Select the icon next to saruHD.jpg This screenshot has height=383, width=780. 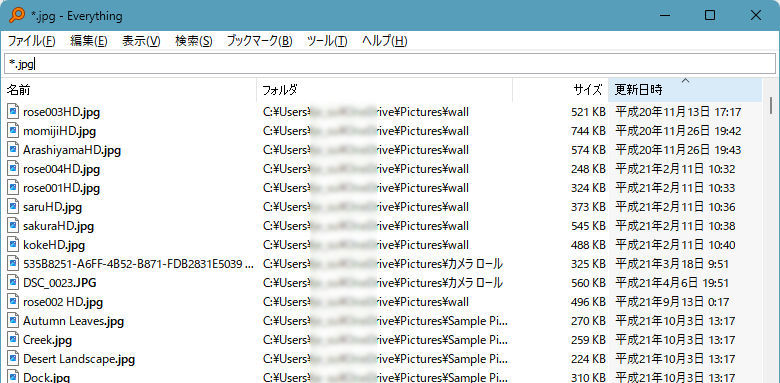(12, 207)
